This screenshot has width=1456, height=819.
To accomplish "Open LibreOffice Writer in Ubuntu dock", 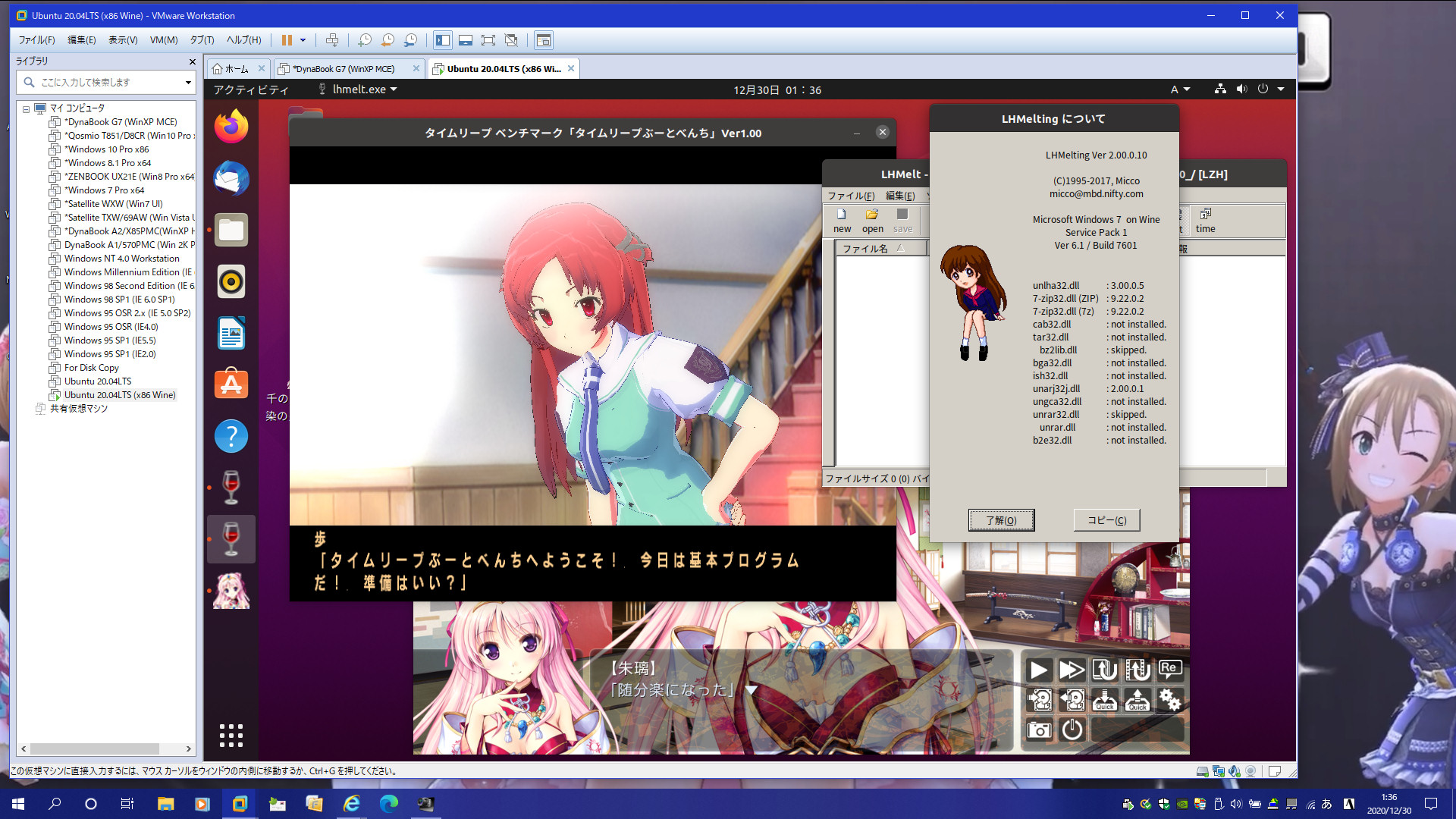I will pos(231,333).
